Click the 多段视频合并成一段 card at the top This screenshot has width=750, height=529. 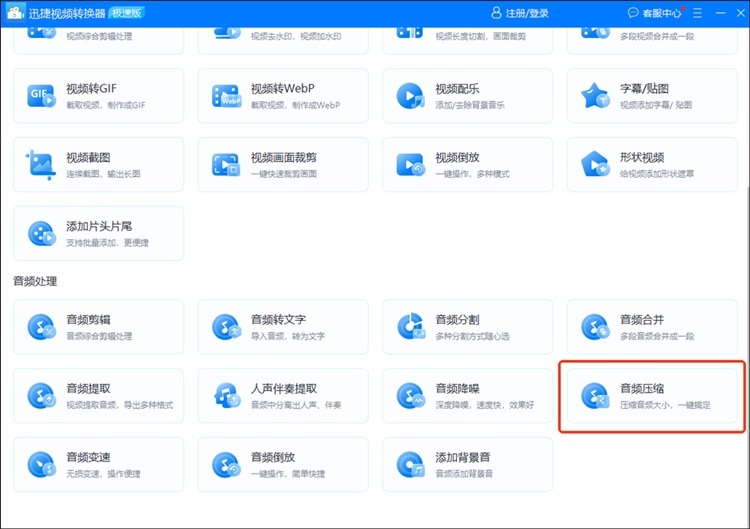[x=652, y=40]
